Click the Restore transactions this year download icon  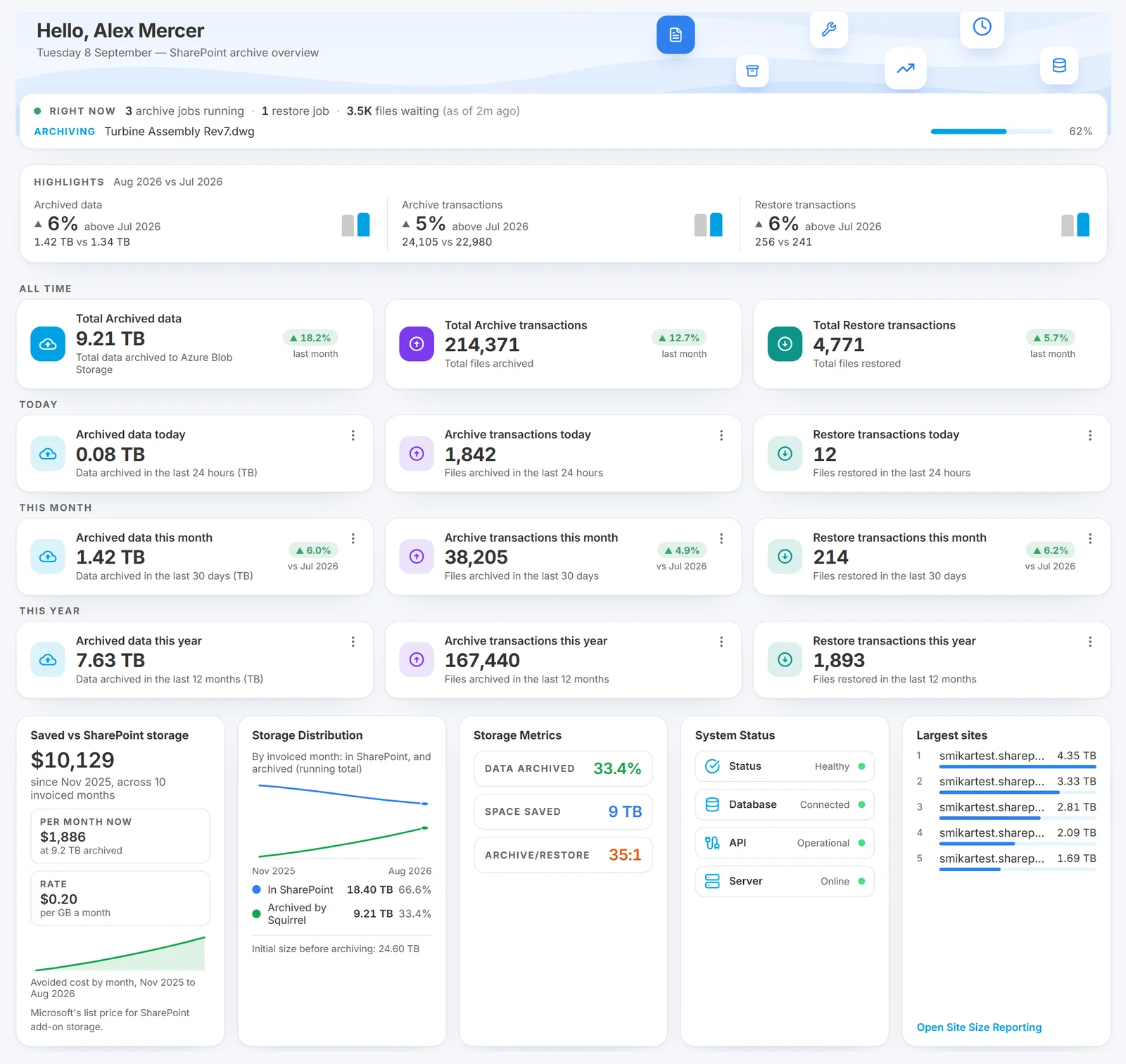[x=785, y=660]
